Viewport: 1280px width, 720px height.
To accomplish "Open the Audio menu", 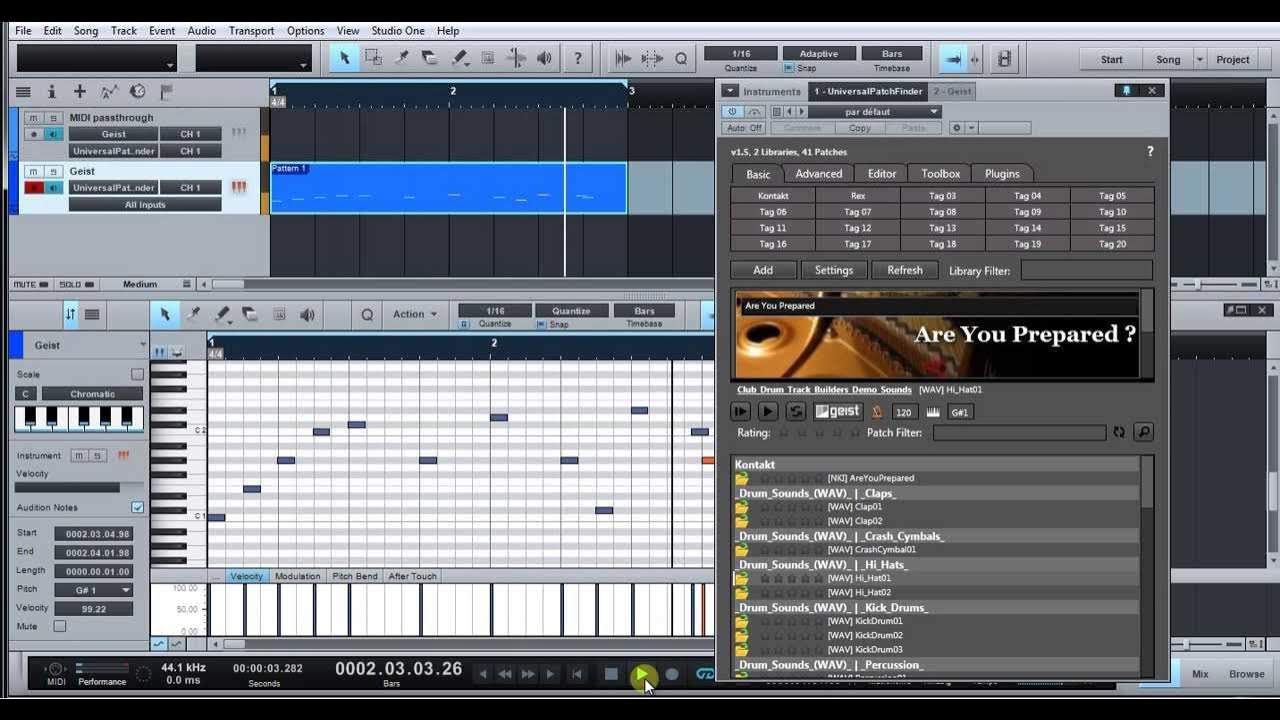I will coord(201,31).
